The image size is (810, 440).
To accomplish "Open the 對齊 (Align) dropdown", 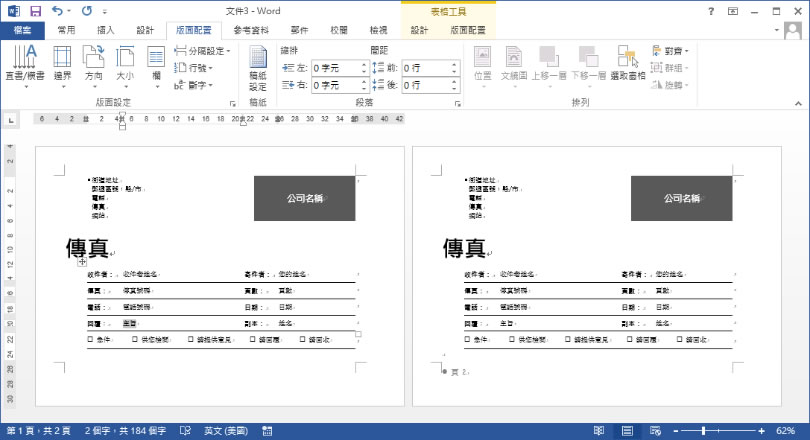I will [x=670, y=50].
